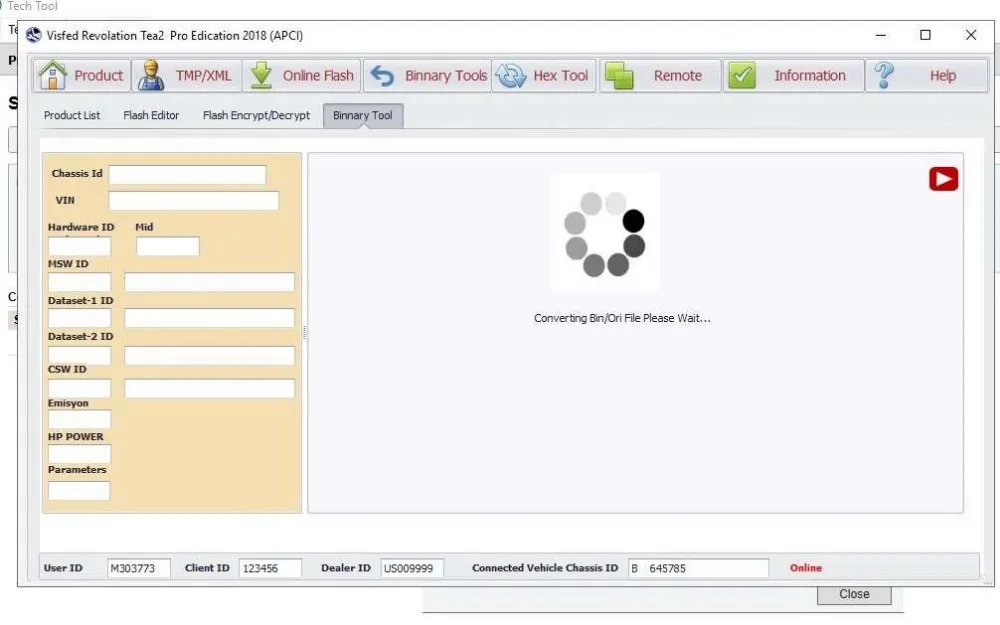This screenshot has width=1000, height=625.
Task: Click the Online Flash download arrow icon
Action: [x=261, y=75]
